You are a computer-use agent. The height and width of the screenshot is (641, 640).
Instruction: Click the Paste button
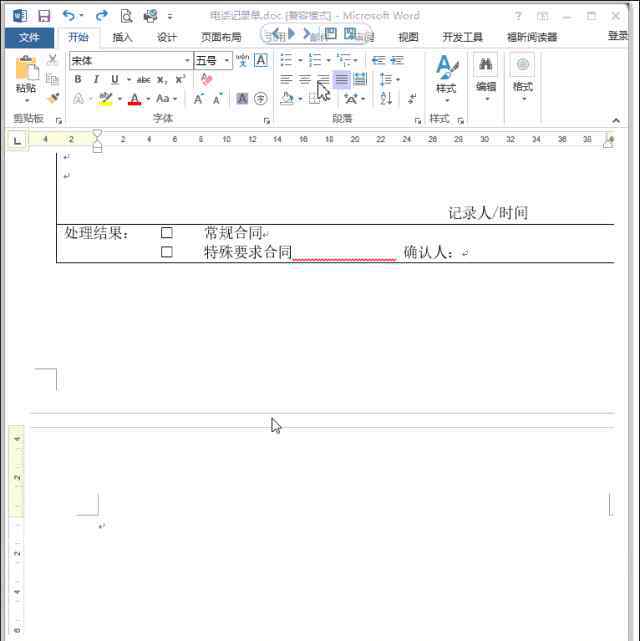click(x=26, y=78)
